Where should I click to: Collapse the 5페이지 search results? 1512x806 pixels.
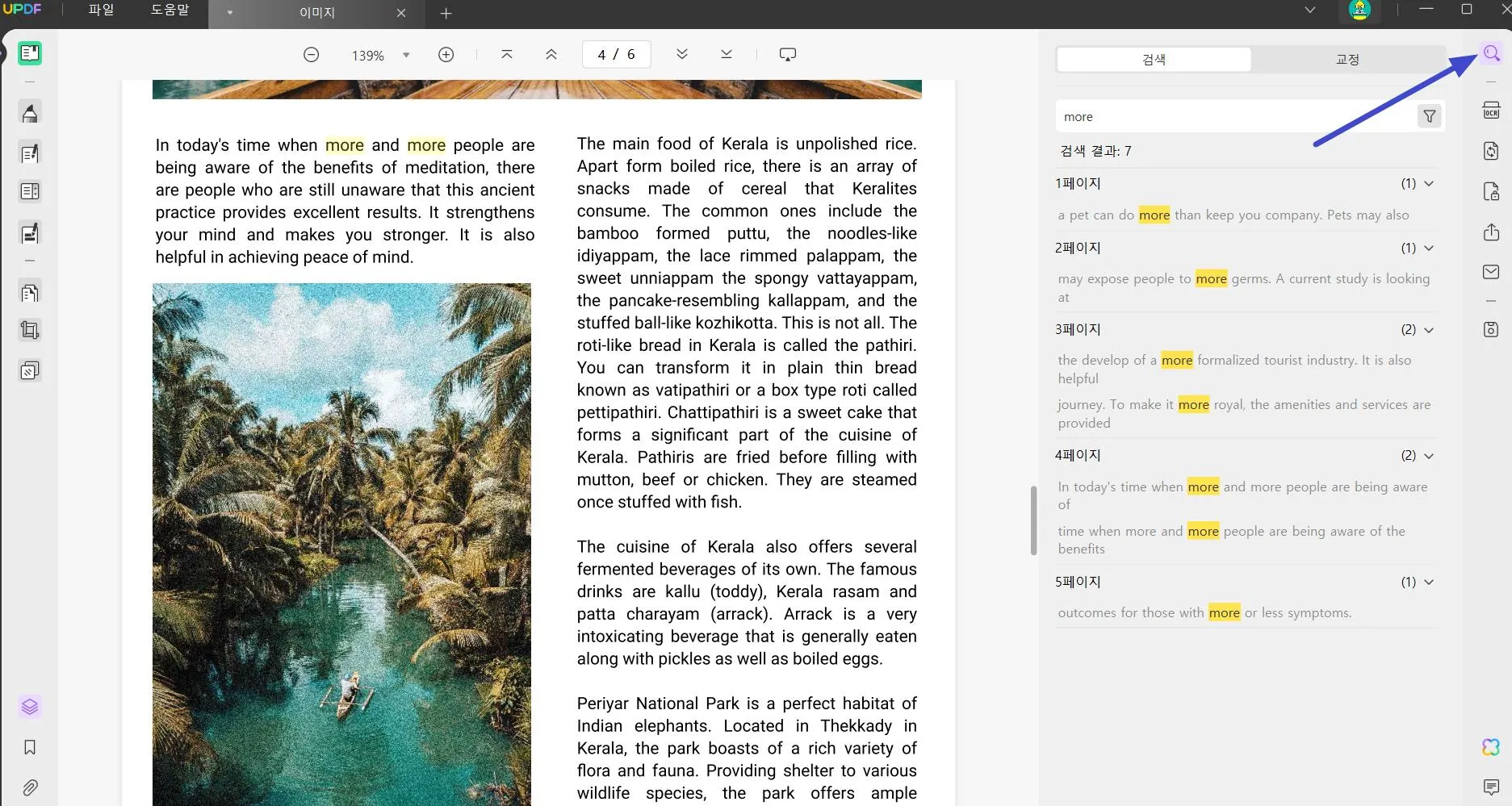pos(1429,582)
